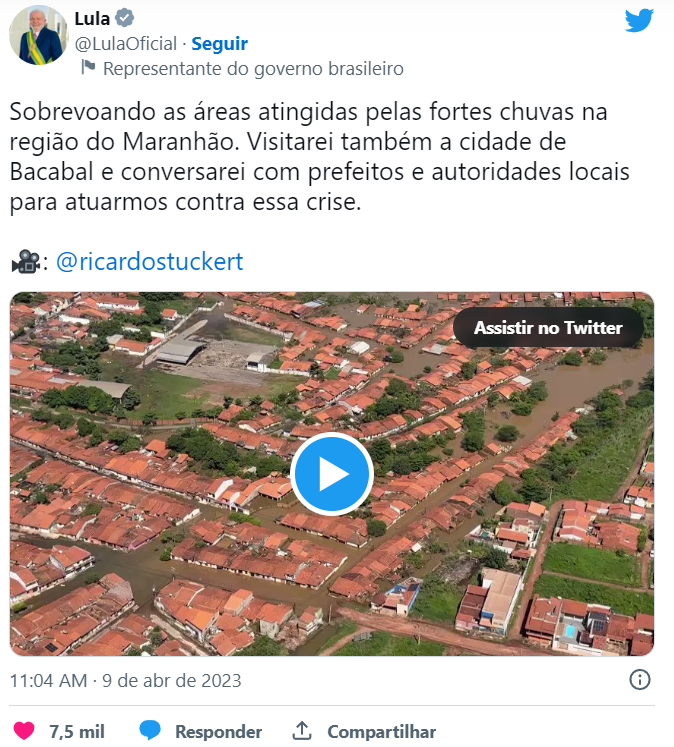Viewport: 674px width, 747px height.
Task: Follow the account via Seguir
Action: click(x=220, y=44)
